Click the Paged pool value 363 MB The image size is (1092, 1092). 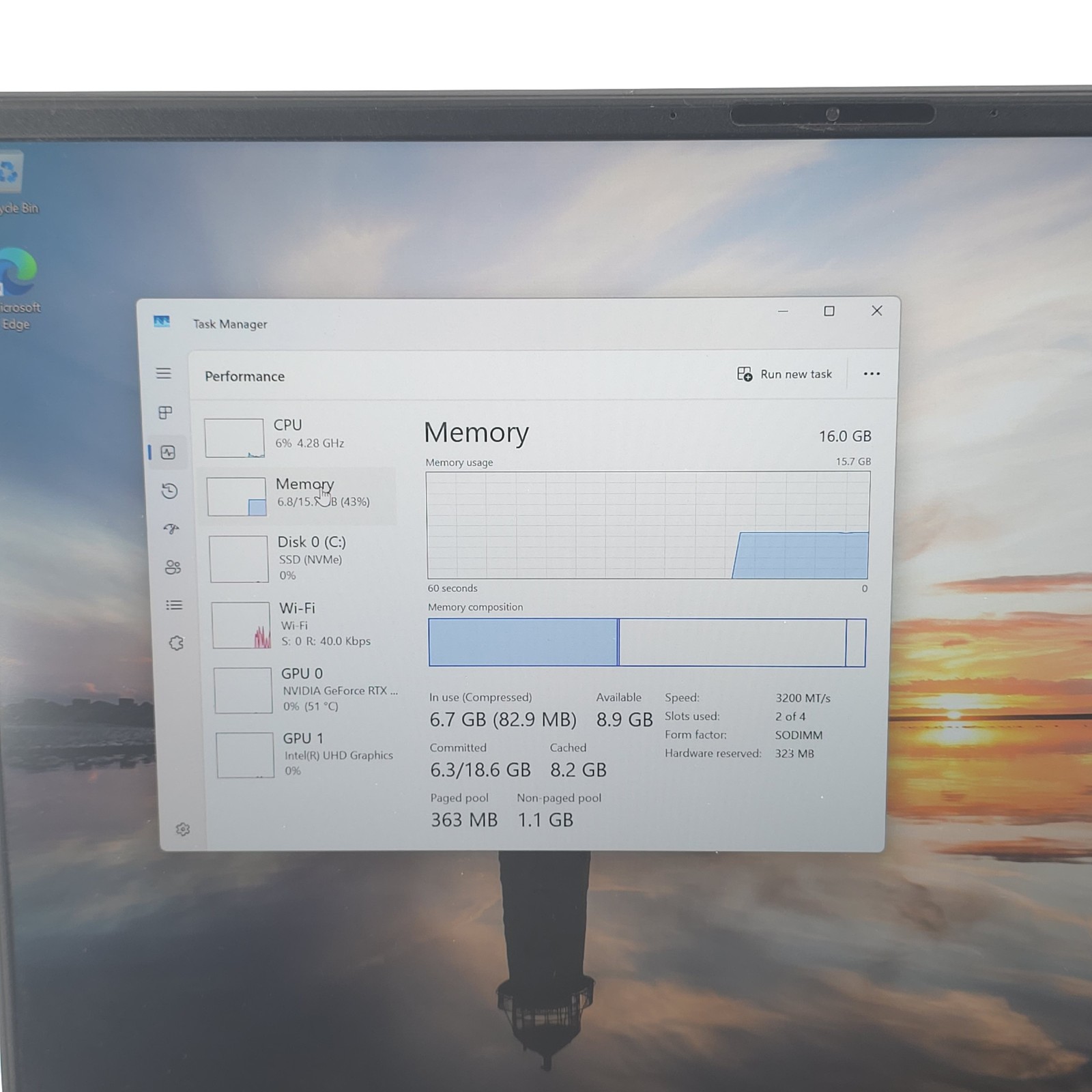click(464, 820)
